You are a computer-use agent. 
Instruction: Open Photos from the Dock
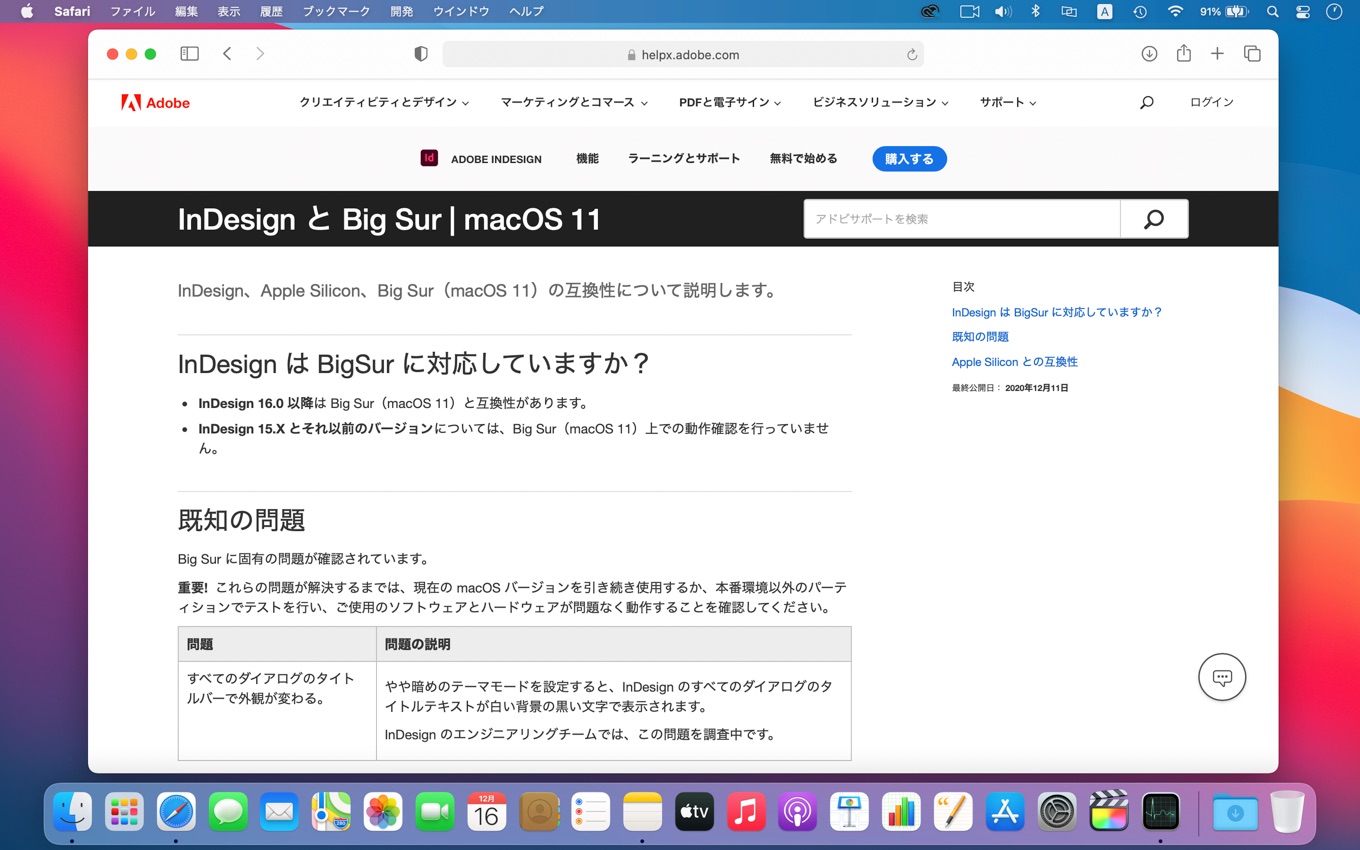pyautogui.click(x=383, y=812)
